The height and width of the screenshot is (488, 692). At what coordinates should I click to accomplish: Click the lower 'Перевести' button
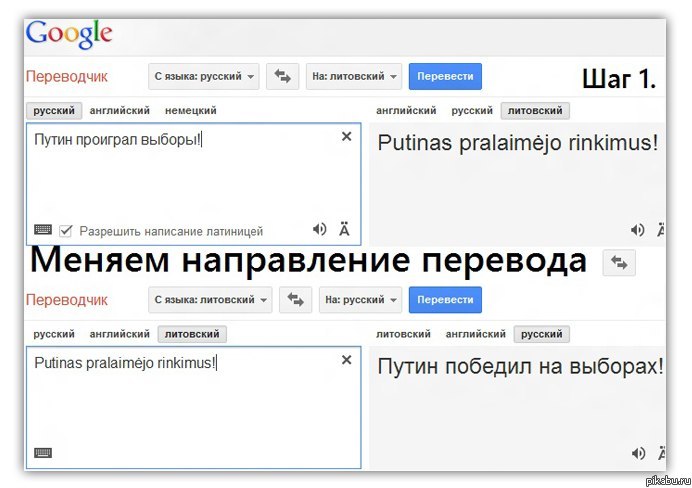coord(445,300)
